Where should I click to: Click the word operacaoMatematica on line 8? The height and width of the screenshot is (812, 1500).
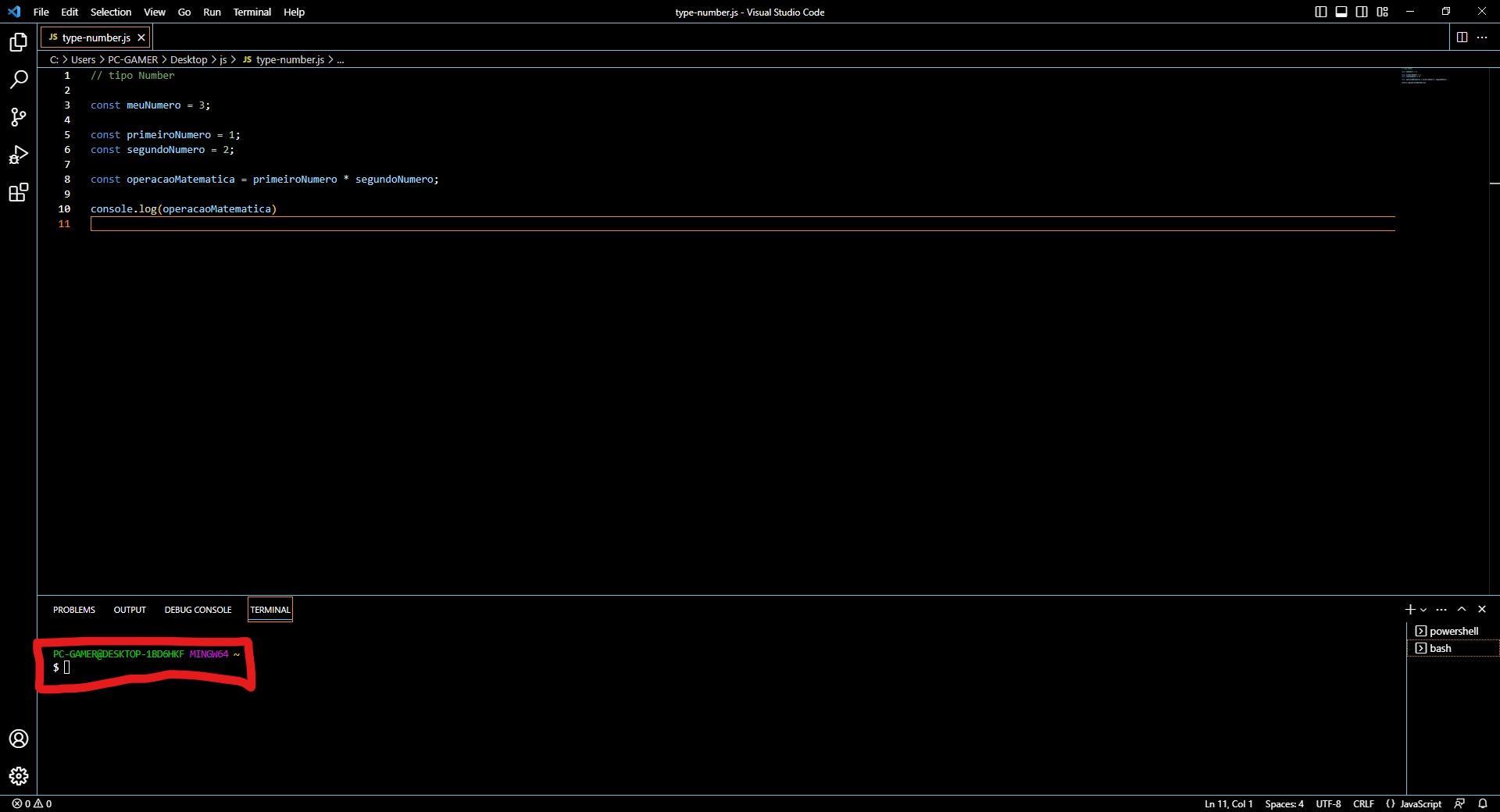coord(180,180)
